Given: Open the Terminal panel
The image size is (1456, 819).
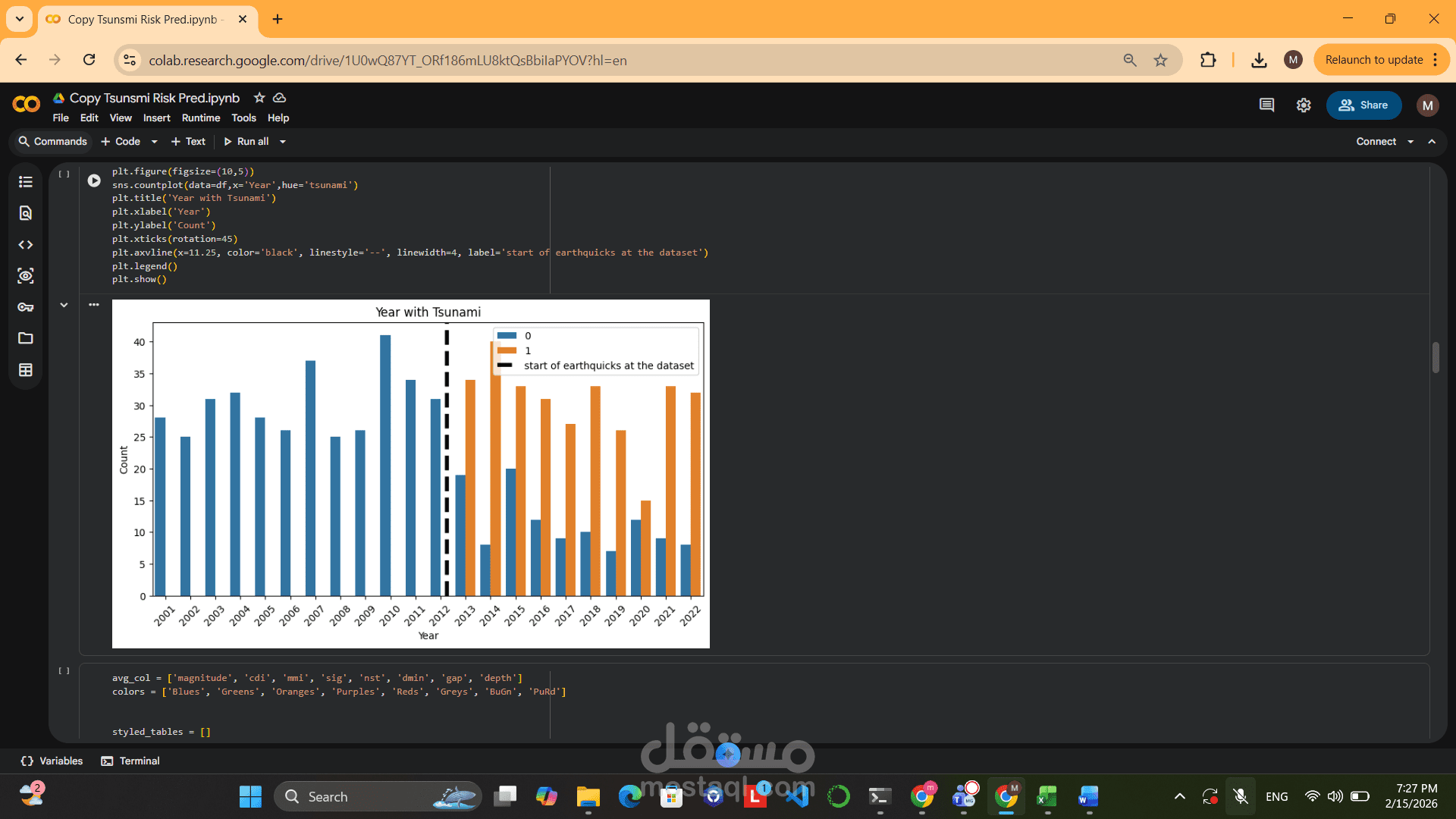Looking at the screenshot, I should point(130,761).
